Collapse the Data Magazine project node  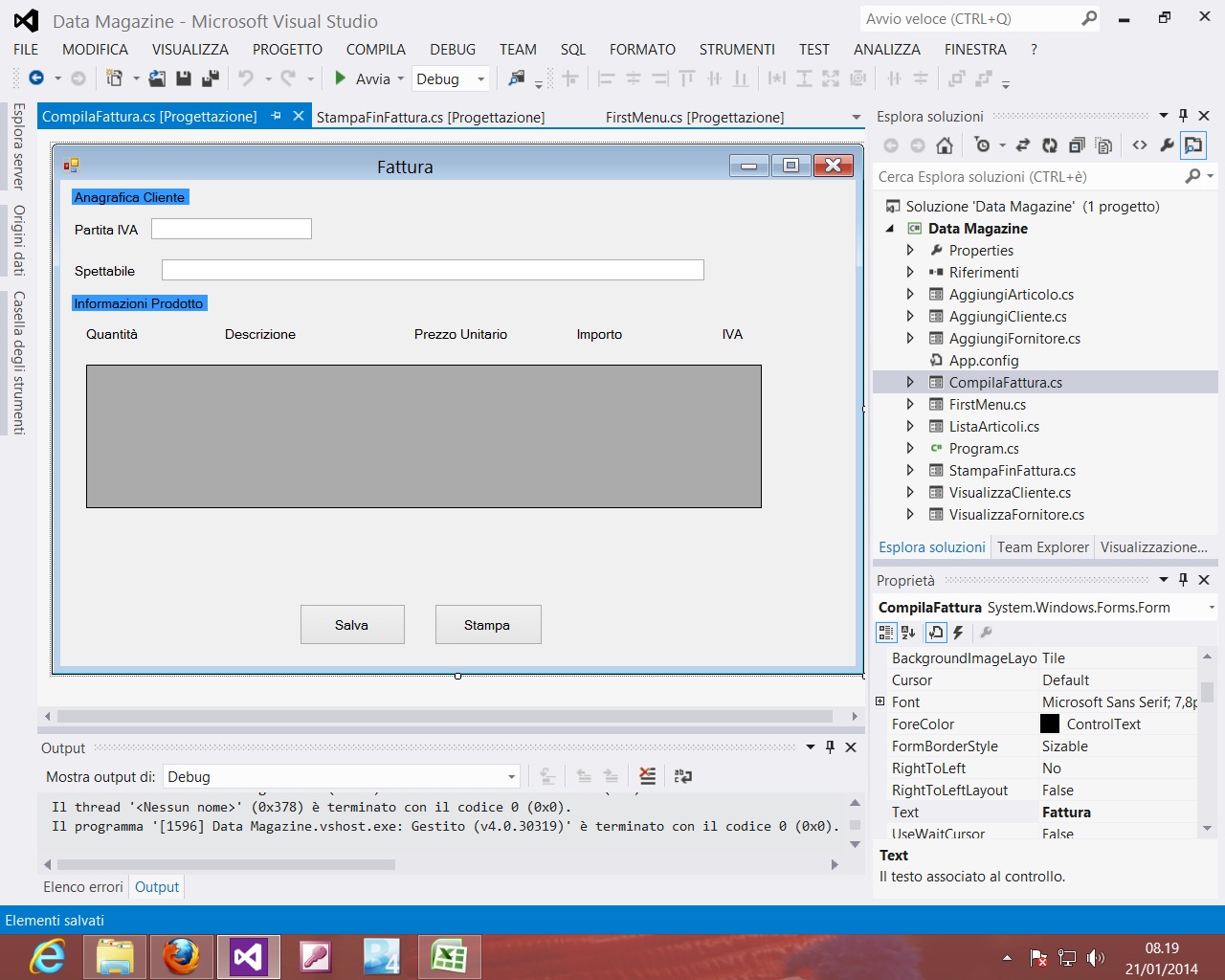(890, 229)
